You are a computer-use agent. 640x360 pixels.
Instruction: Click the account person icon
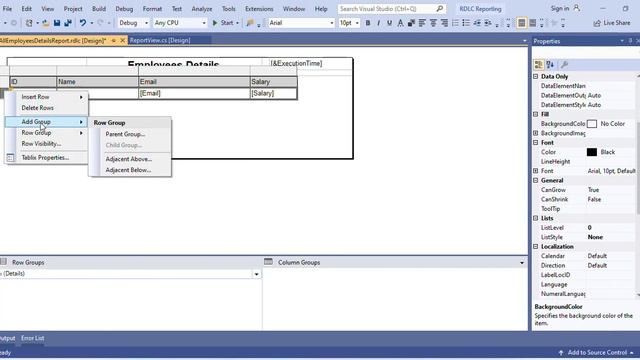coord(577,8)
